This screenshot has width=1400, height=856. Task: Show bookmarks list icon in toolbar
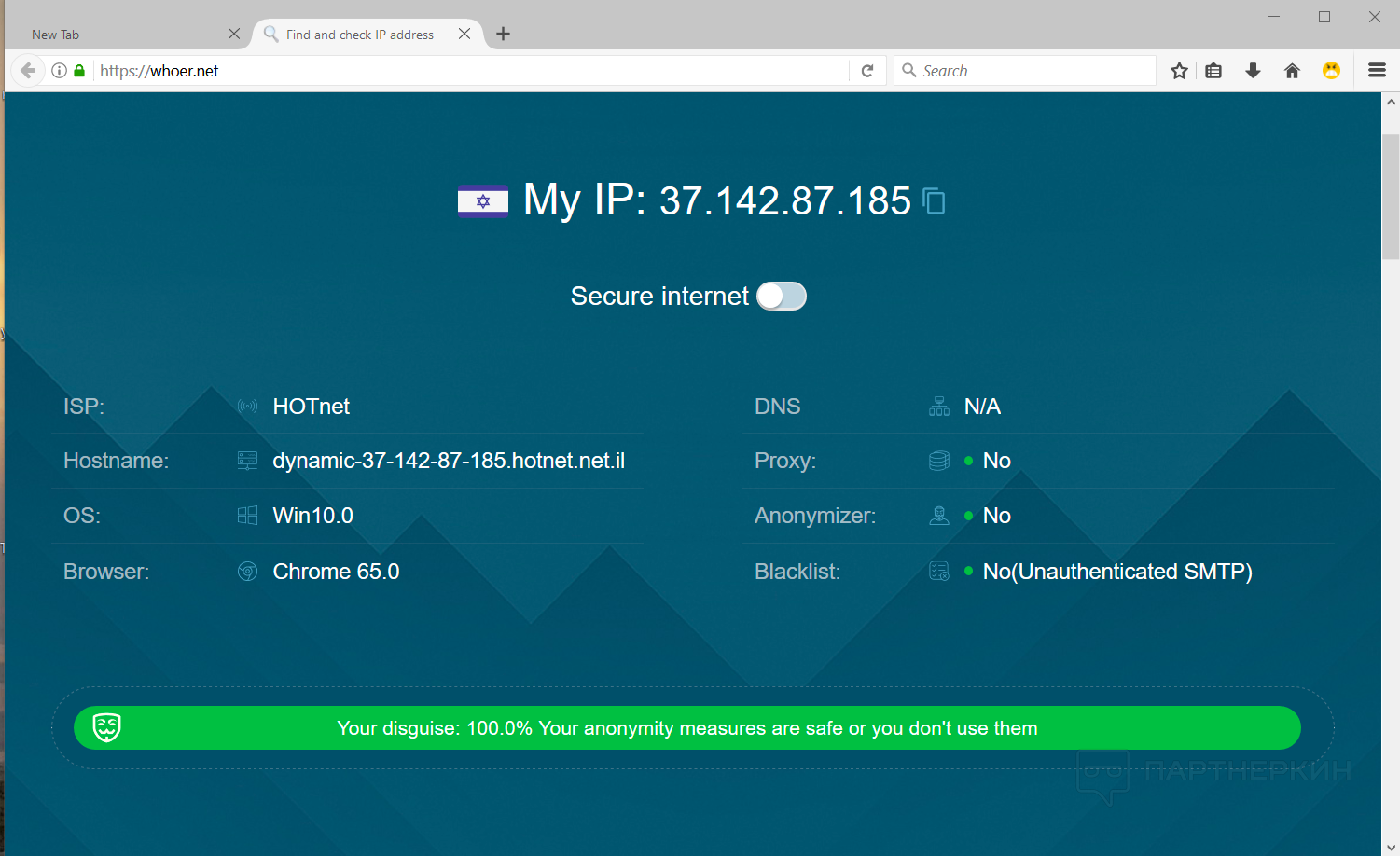tap(1213, 71)
